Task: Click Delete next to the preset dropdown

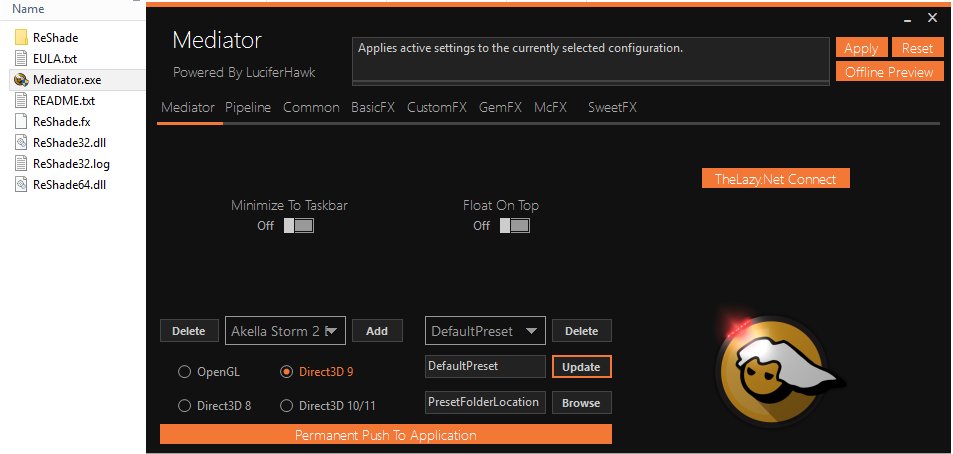Action: (x=582, y=331)
